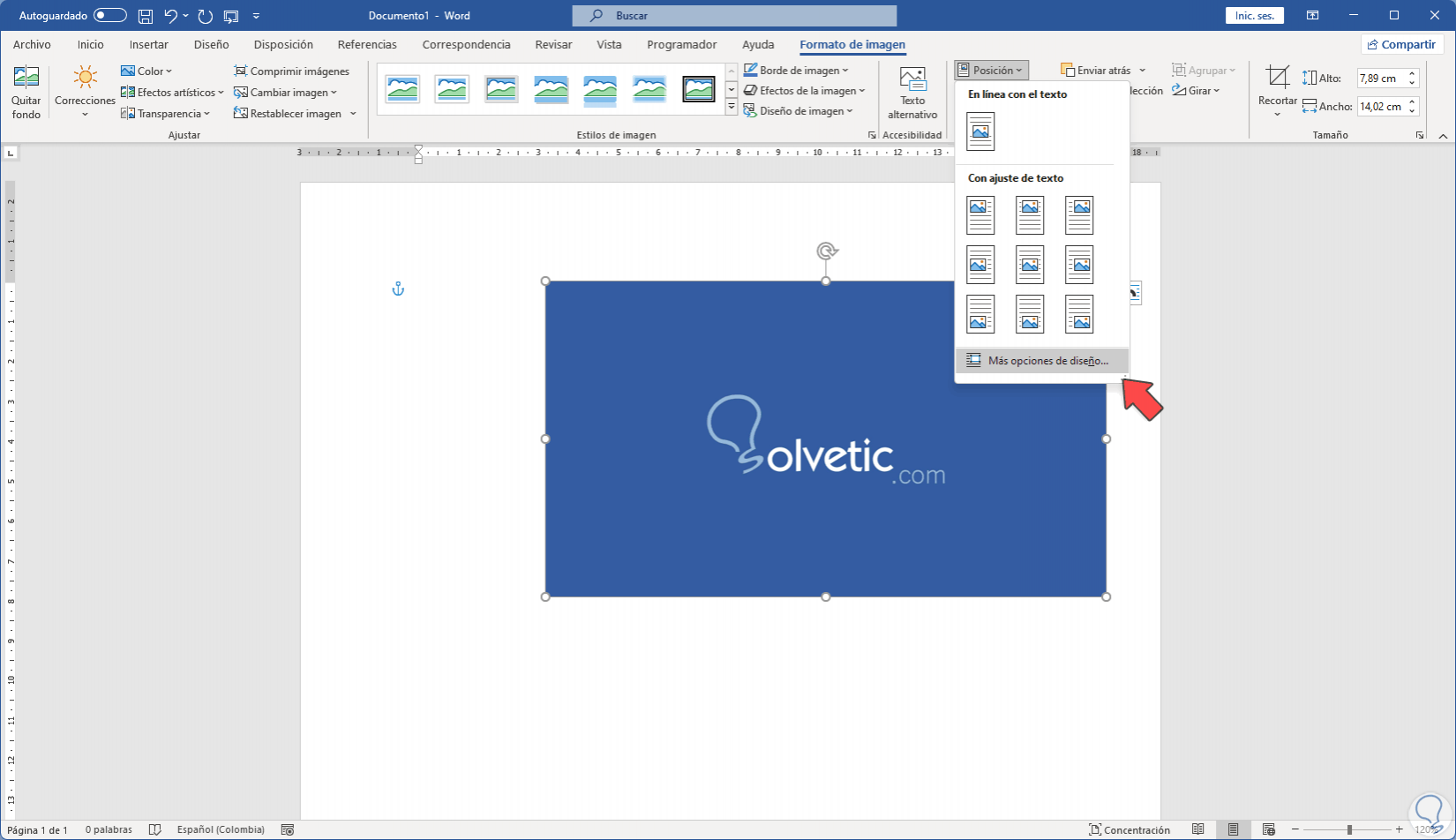The width and height of the screenshot is (1456, 840).
Task: Click the object anchor icon in the margin
Action: click(x=398, y=289)
